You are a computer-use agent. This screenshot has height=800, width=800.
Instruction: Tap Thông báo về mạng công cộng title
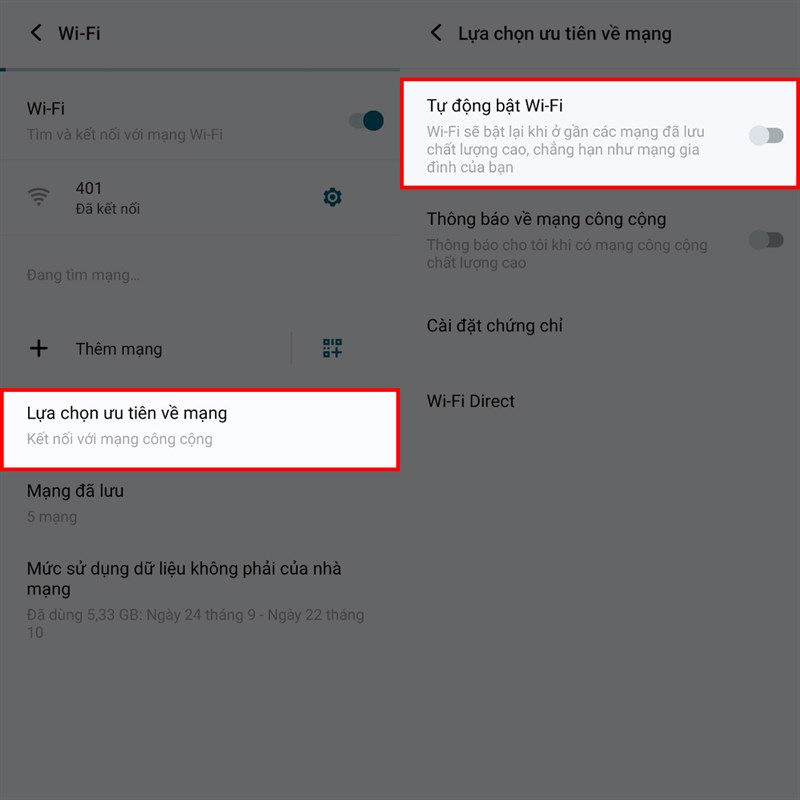pos(546,219)
